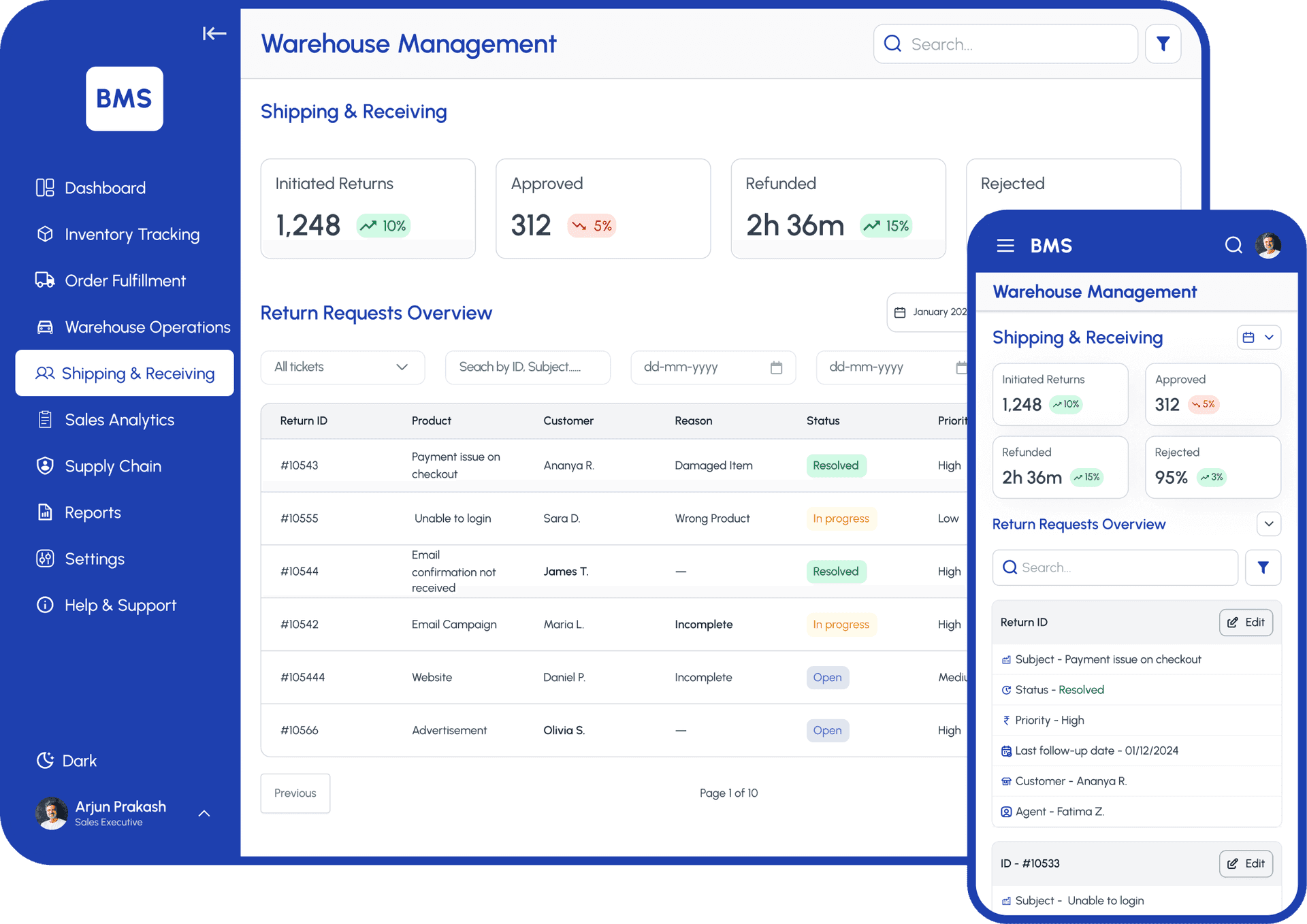The width and height of the screenshot is (1307, 924).
Task: Click the mobile filter funnel button
Action: (x=1263, y=567)
